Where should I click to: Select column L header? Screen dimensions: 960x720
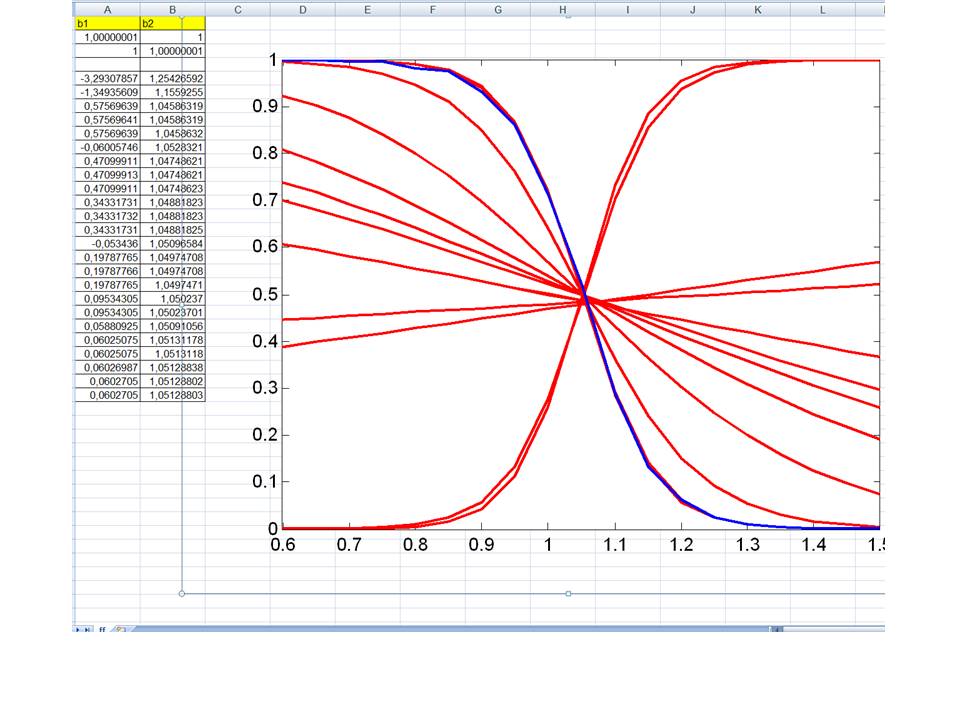click(822, 9)
